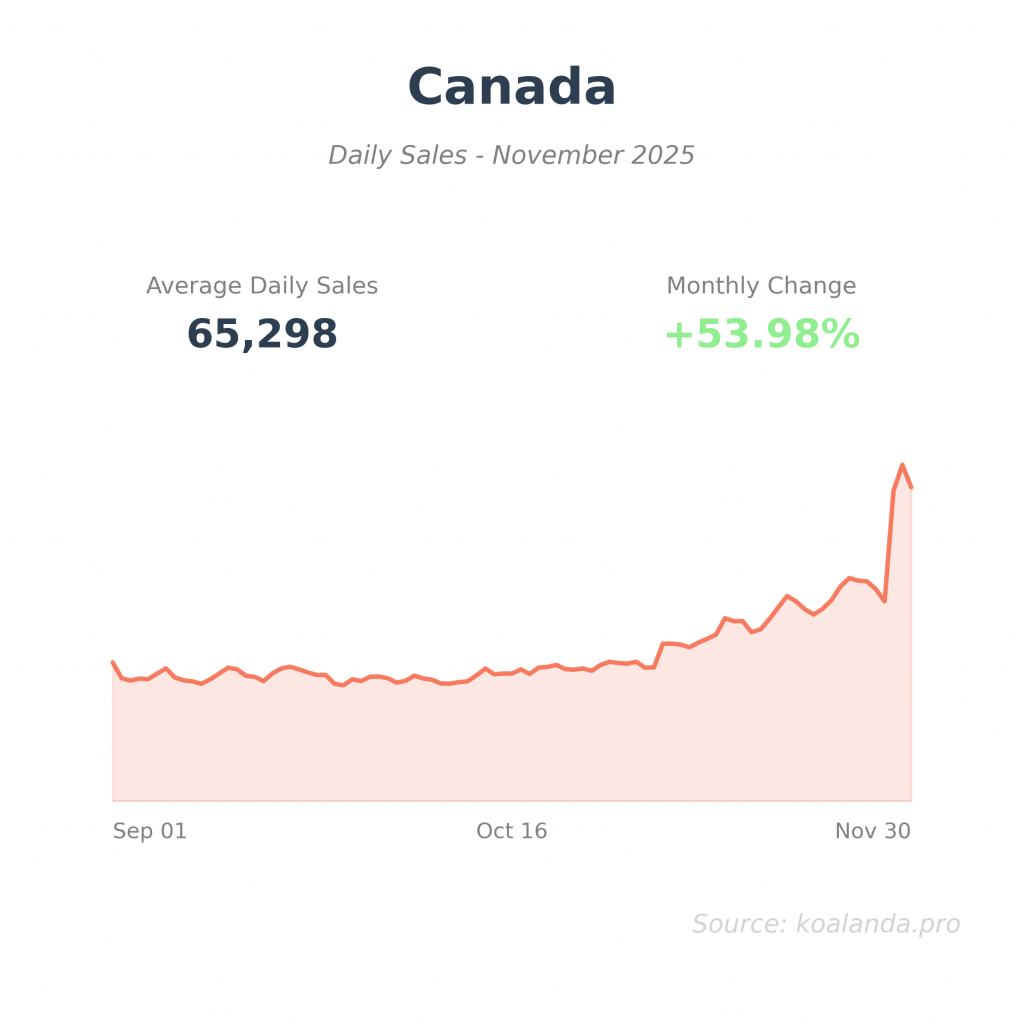This screenshot has width=1024, height=1024.
Task: Click the highest peak of the sales line
Action: pyautogui.click(x=902, y=465)
